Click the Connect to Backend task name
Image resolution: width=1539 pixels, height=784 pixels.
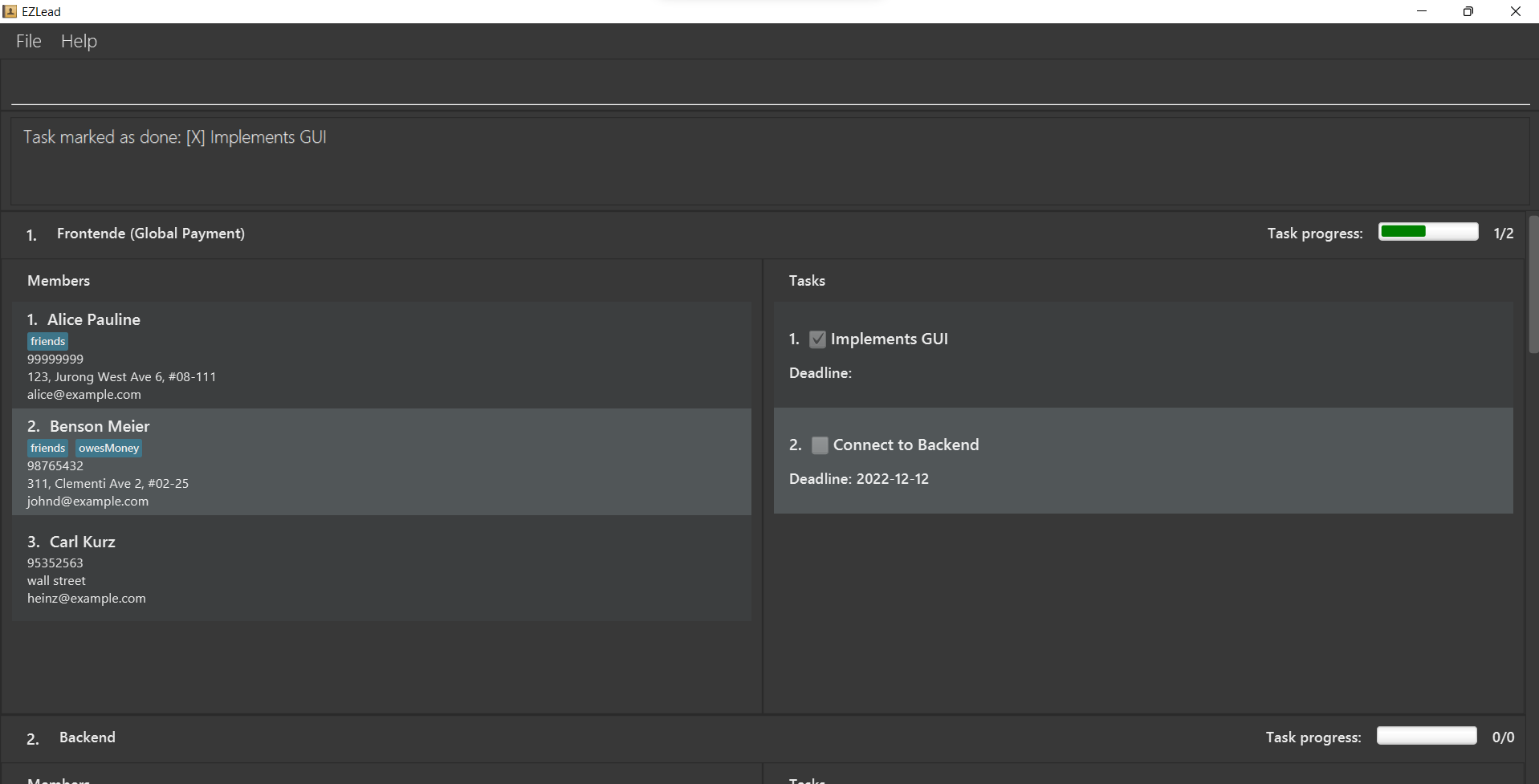(906, 445)
